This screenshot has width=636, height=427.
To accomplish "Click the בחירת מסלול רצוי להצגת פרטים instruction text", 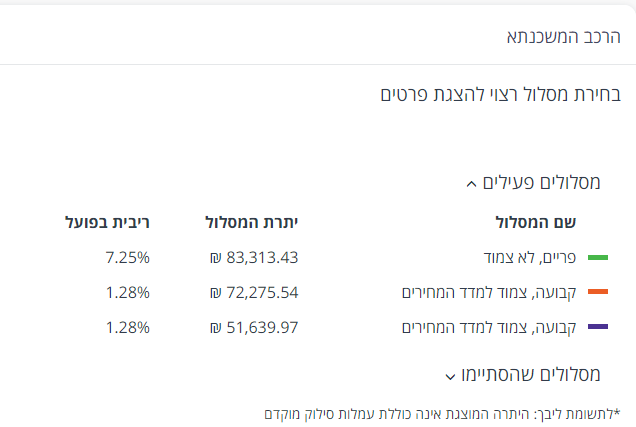I will click(500, 95).
